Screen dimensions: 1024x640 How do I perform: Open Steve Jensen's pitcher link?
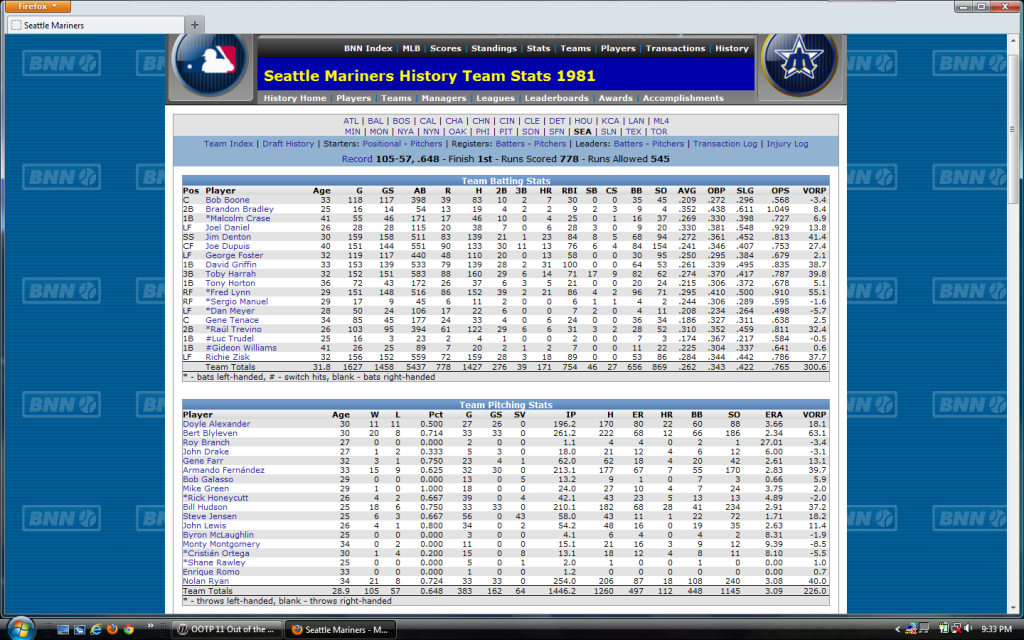coord(210,517)
